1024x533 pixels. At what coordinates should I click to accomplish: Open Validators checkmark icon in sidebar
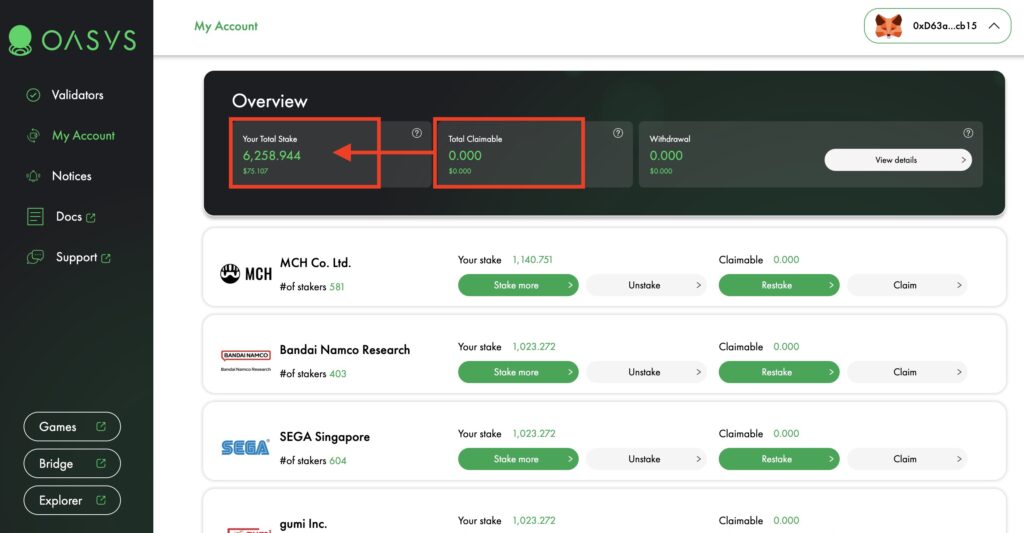(33, 95)
